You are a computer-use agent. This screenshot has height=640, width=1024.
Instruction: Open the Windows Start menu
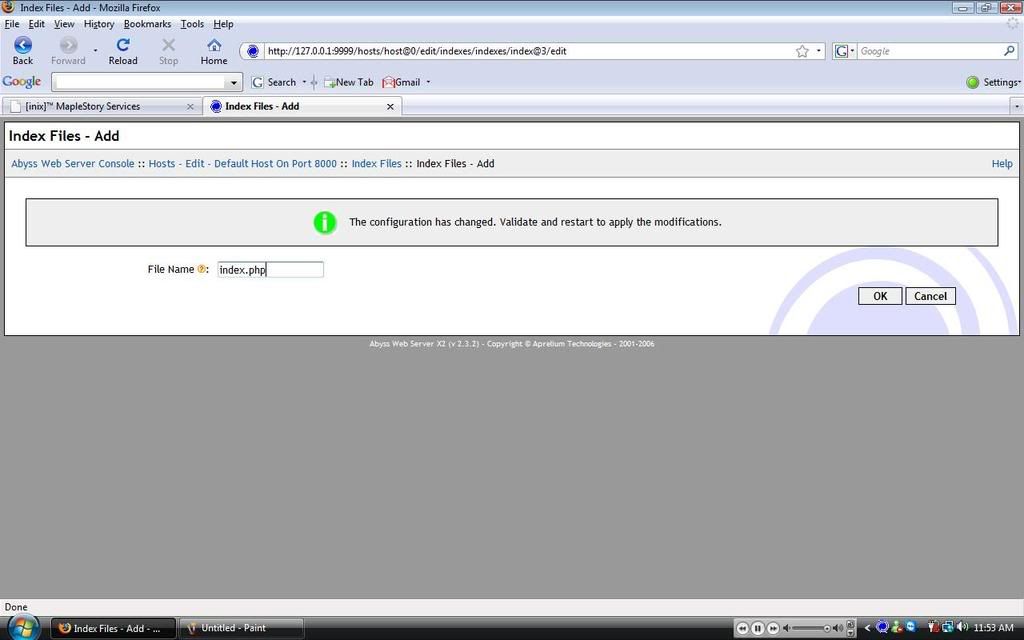tap(22, 627)
